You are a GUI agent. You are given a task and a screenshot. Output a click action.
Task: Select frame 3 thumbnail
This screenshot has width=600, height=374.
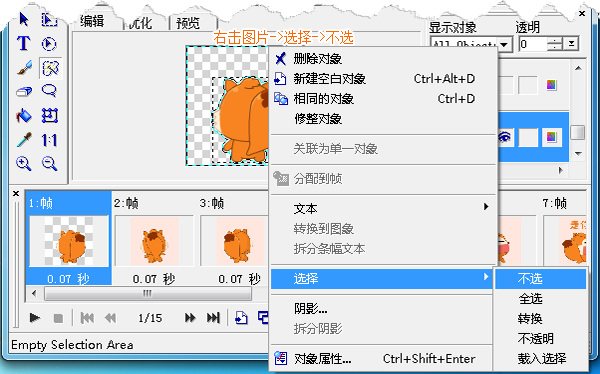[x=234, y=241]
